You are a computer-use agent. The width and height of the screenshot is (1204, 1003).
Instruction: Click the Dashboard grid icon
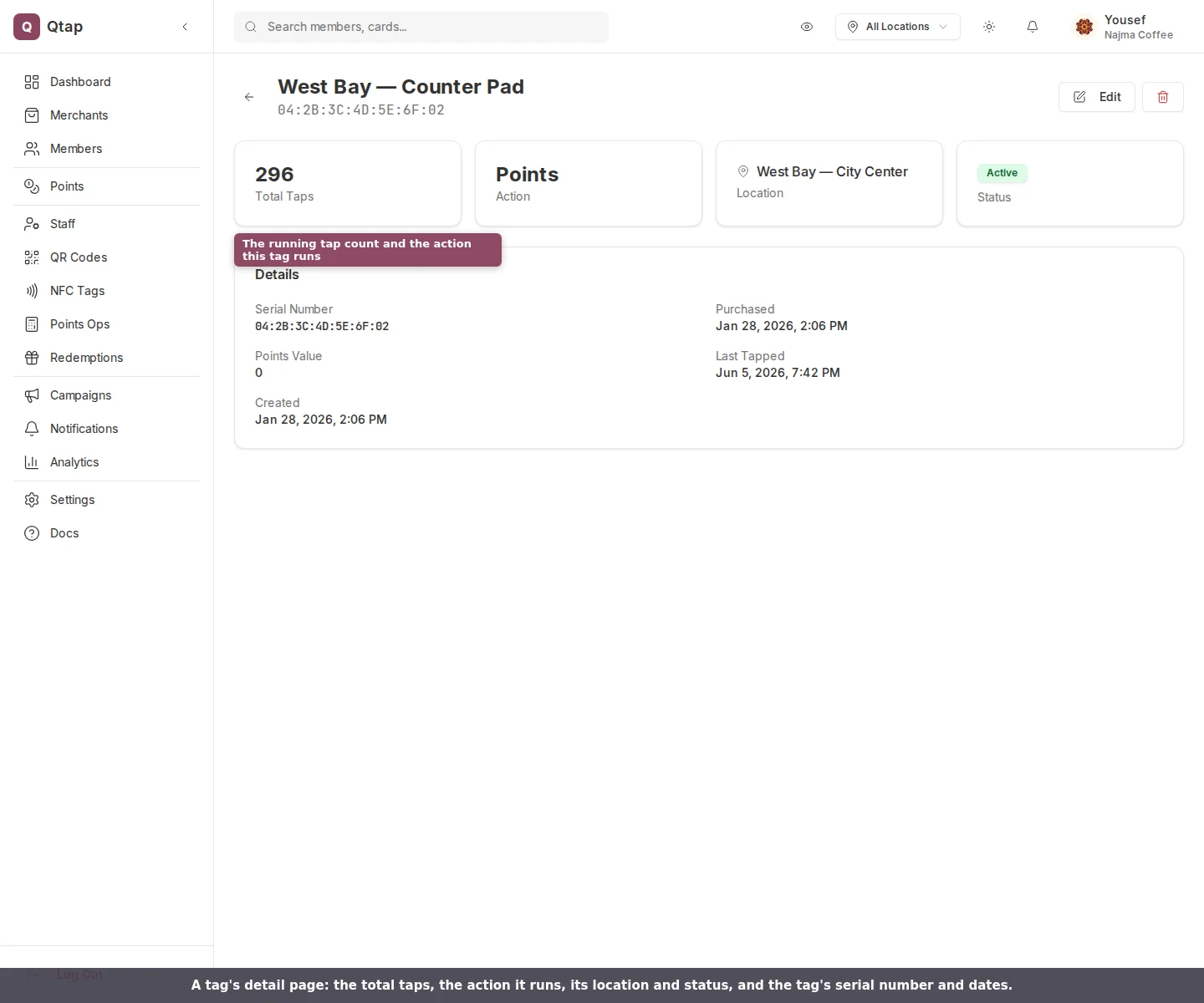pos(32,82)
